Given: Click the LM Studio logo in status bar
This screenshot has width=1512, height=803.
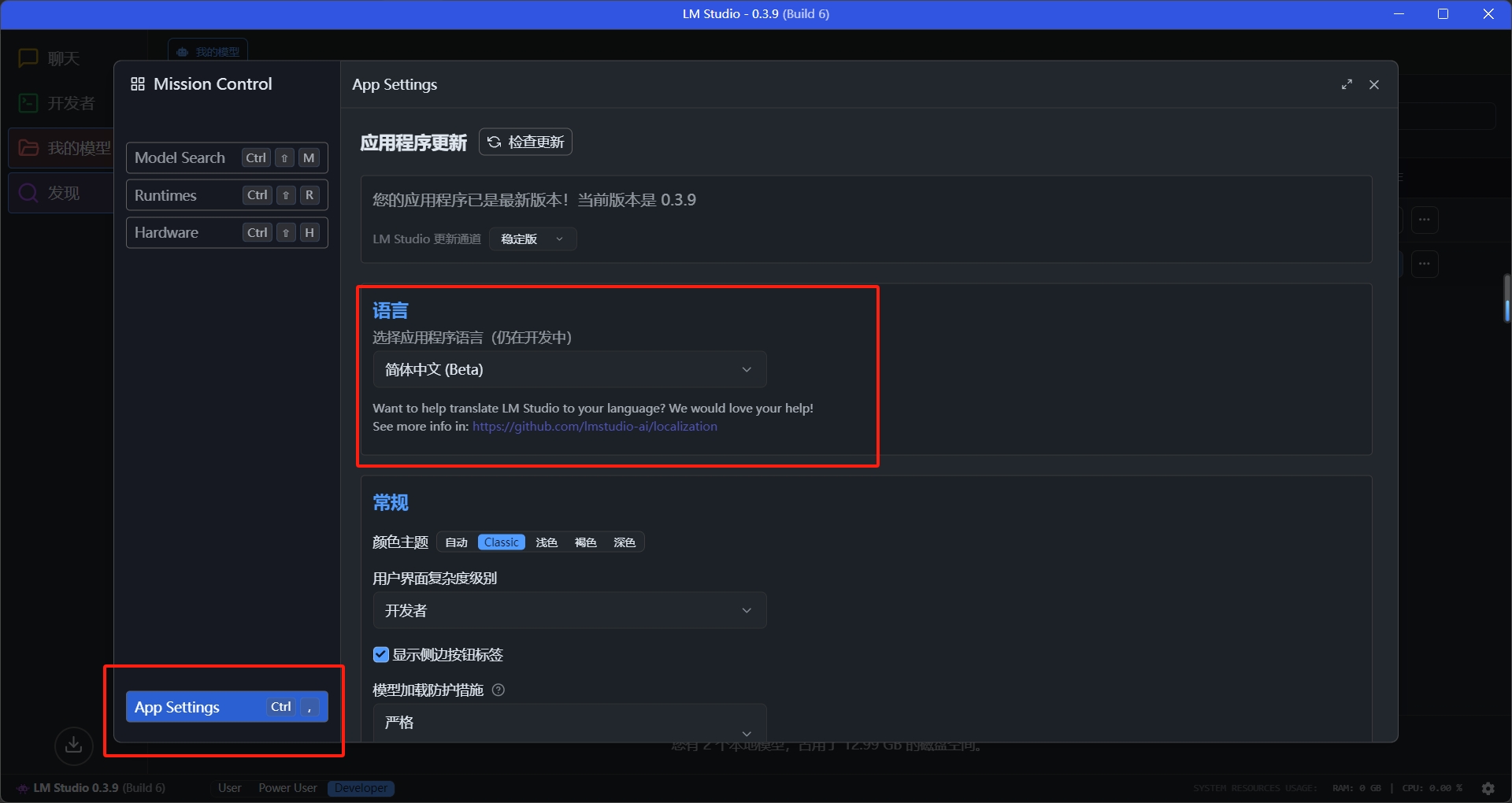Looking at the screenshot, I should pos(23,788).
